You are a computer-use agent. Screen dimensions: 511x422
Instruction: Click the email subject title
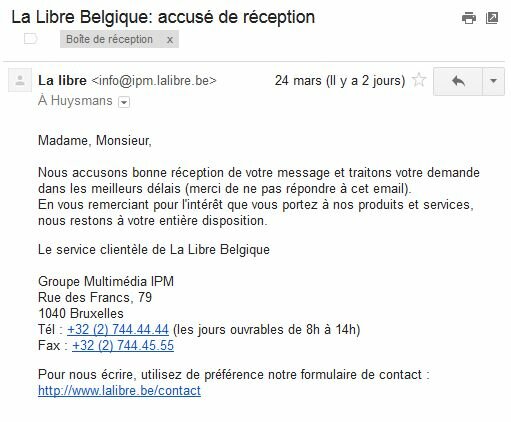pos(163,17)
